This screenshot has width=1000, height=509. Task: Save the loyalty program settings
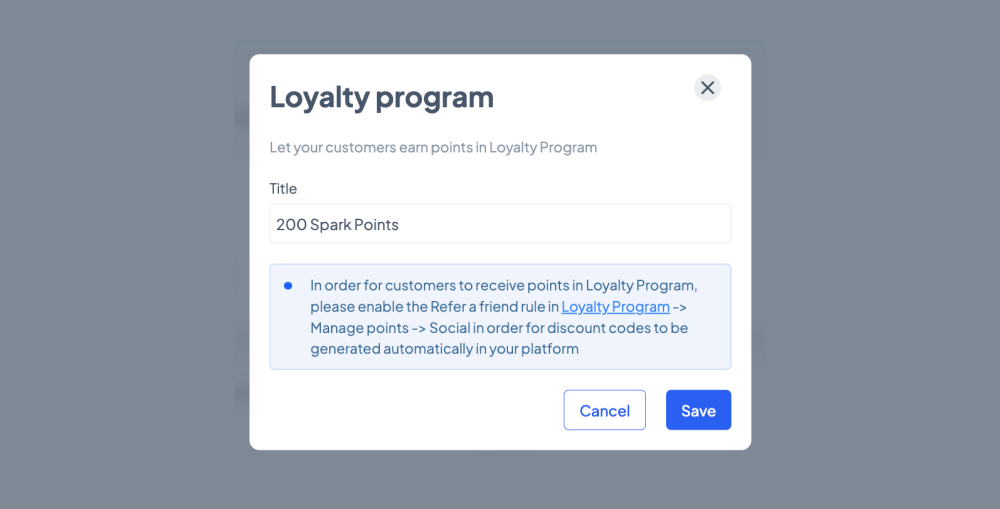coord(698,410)
